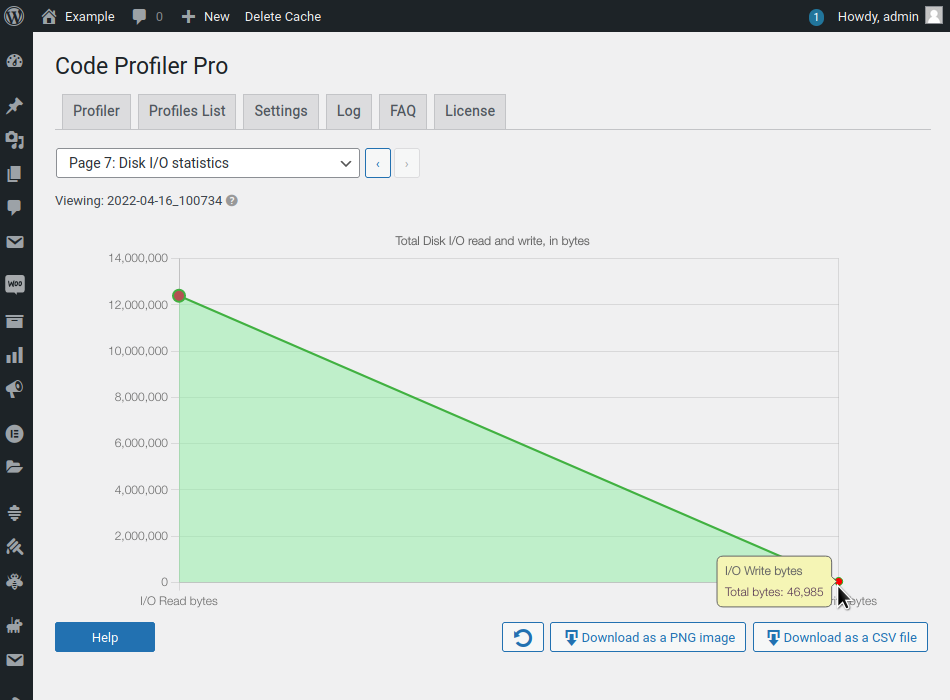Download as a PNG image
950x700 pixels.
click(x=648, y=637)
